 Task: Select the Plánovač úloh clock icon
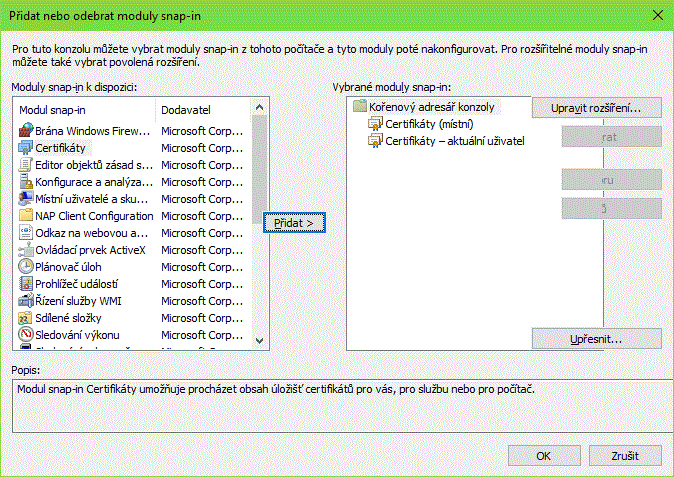coord(27,267)
